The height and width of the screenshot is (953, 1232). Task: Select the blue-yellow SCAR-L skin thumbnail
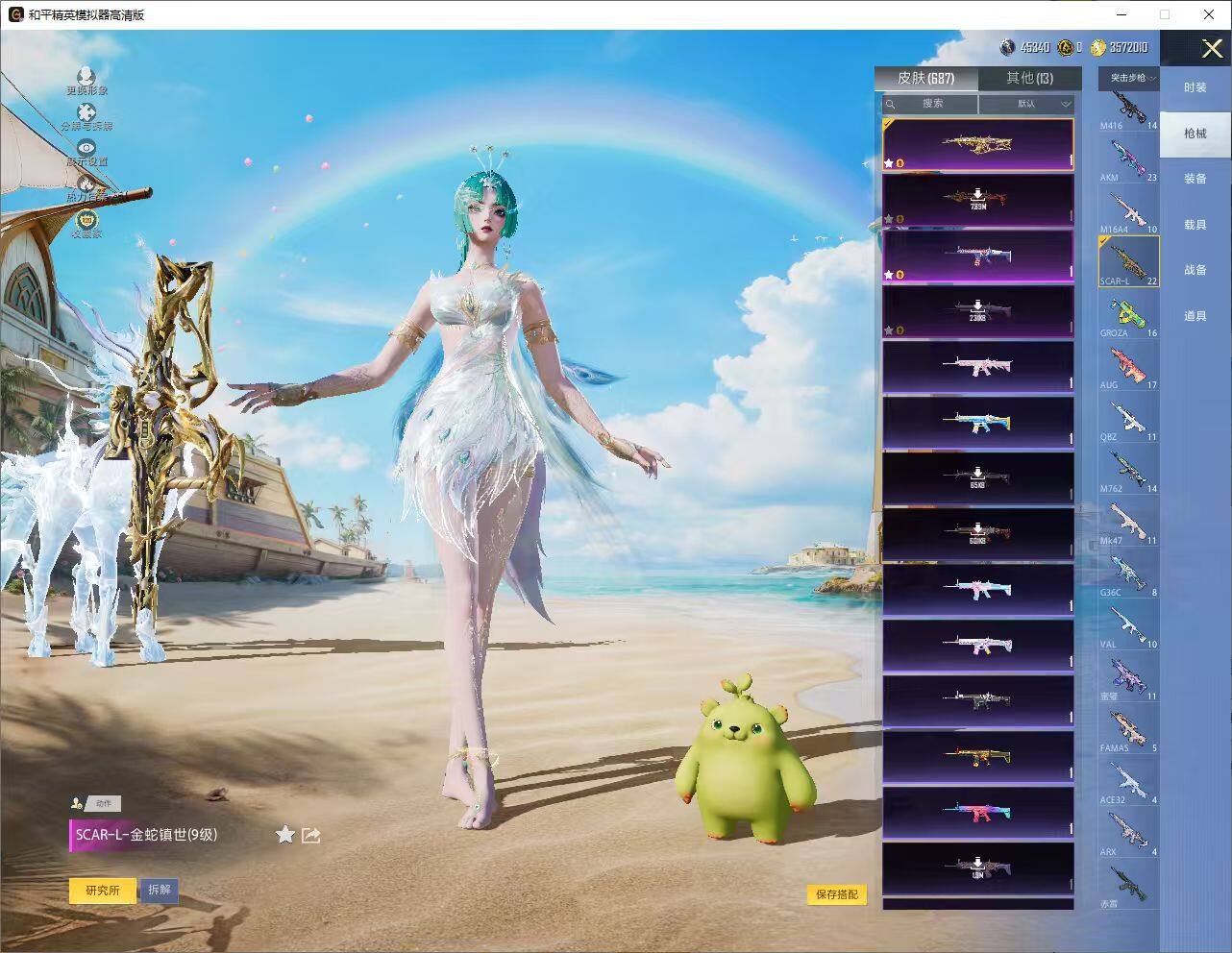(x=977, y=422)
